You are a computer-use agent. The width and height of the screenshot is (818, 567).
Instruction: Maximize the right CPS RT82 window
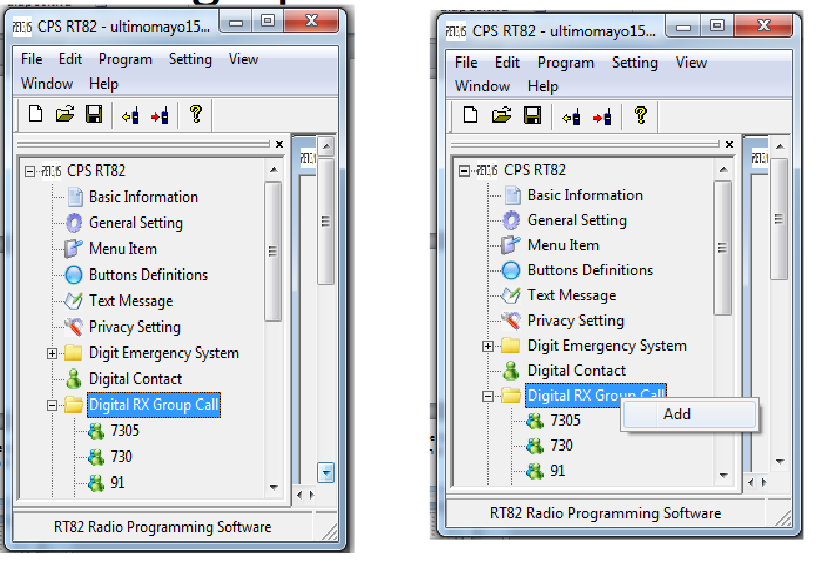pos(718,25)
